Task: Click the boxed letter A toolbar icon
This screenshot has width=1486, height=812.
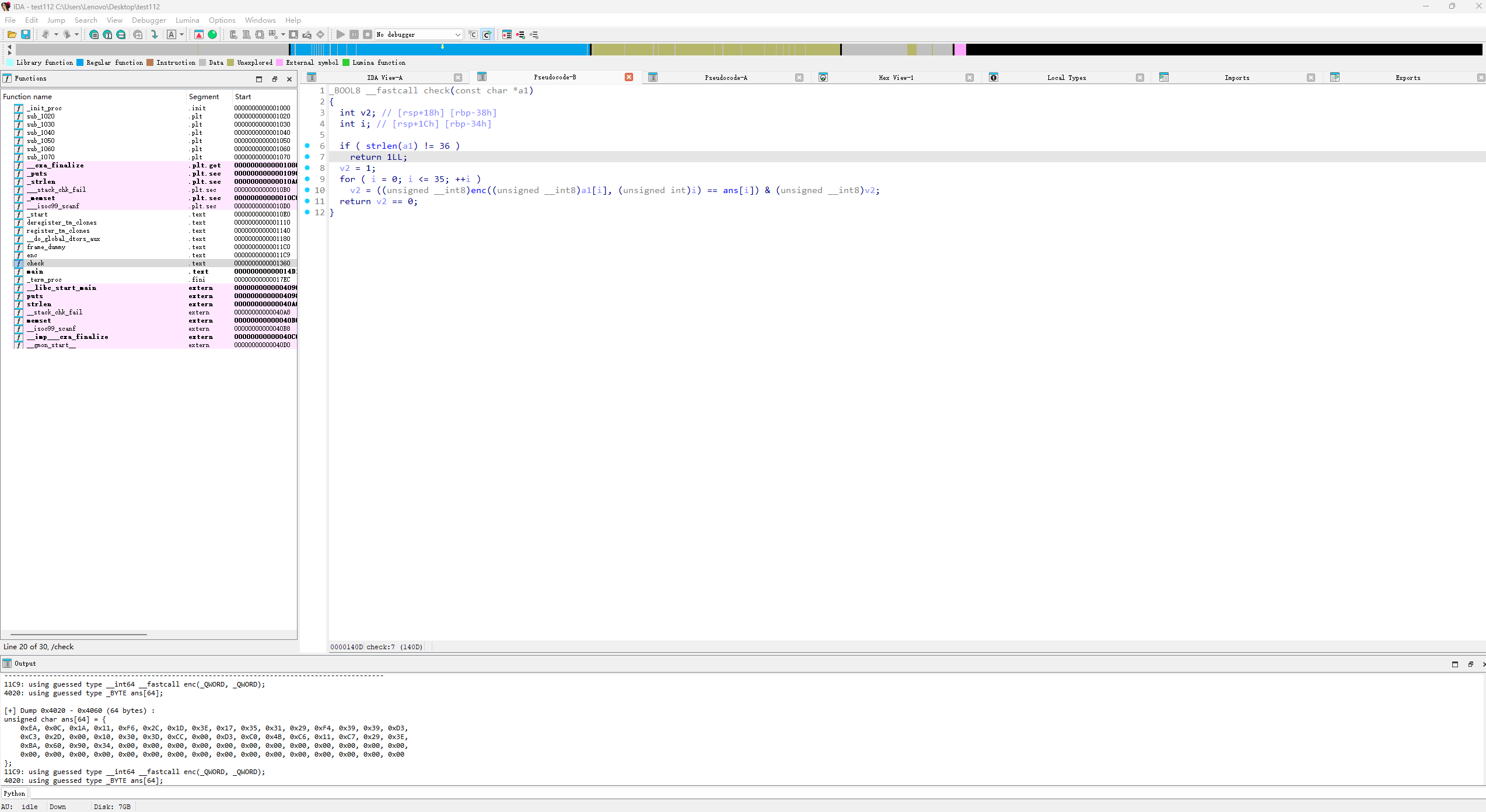Action: point(172,34)
